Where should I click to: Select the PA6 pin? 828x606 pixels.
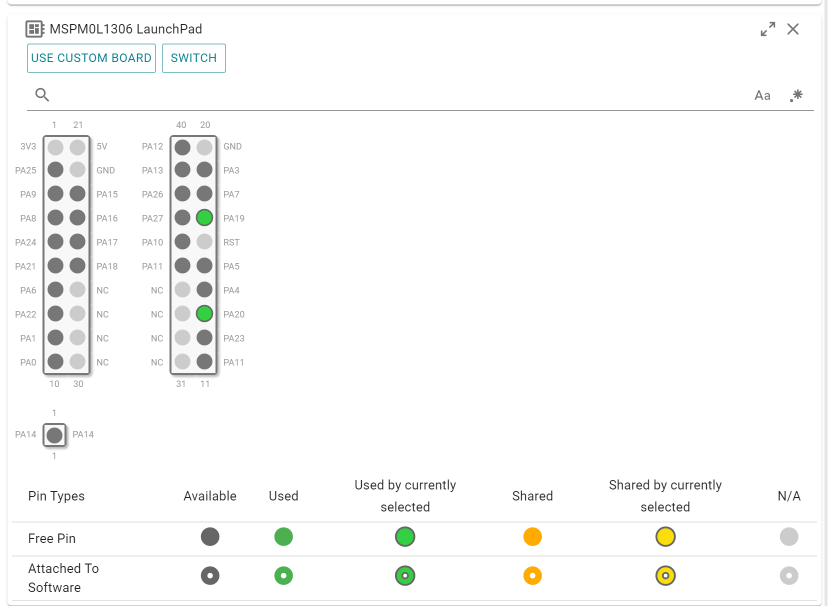pyautogui.click(x=55, y=290)
